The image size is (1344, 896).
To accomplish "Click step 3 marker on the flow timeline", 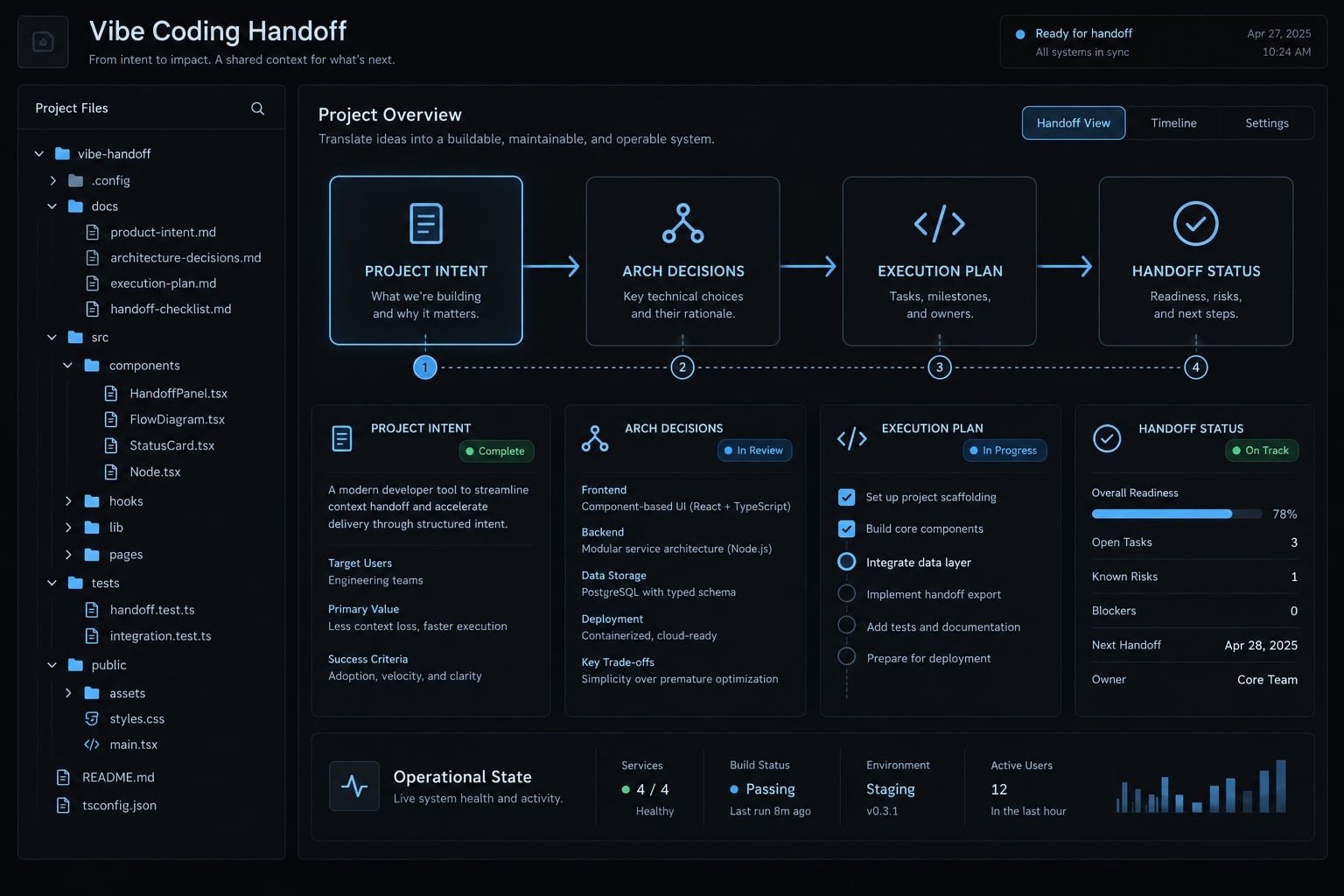I will [940, 367].
